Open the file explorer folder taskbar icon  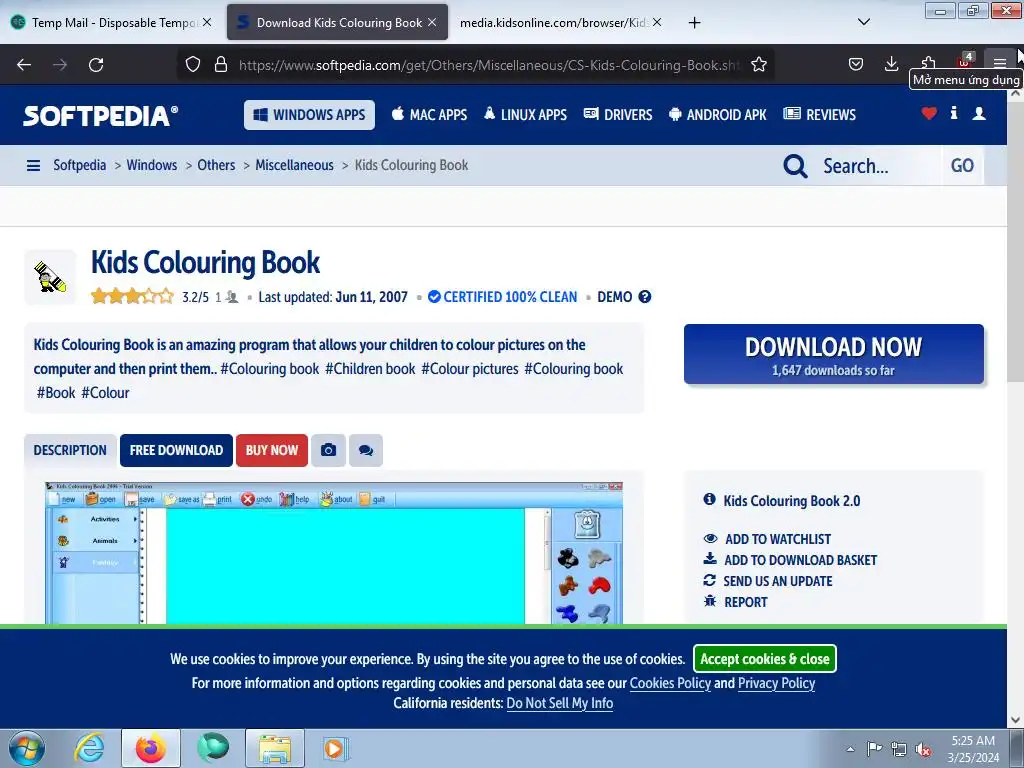tap(275, 748)
